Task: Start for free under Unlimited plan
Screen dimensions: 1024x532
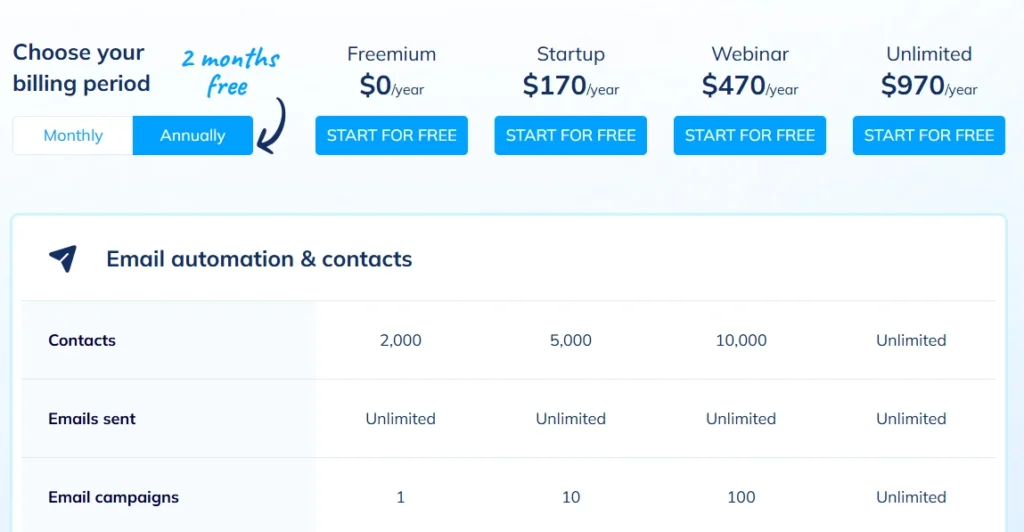Action: (x=929, y=136)
